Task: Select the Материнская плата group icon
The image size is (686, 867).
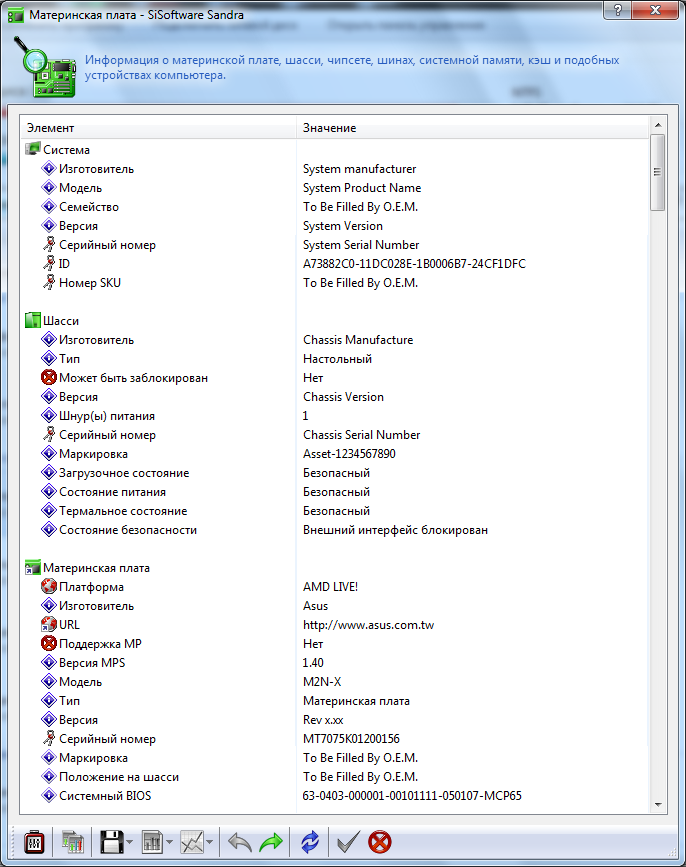Action: click(x=33, y=567)
